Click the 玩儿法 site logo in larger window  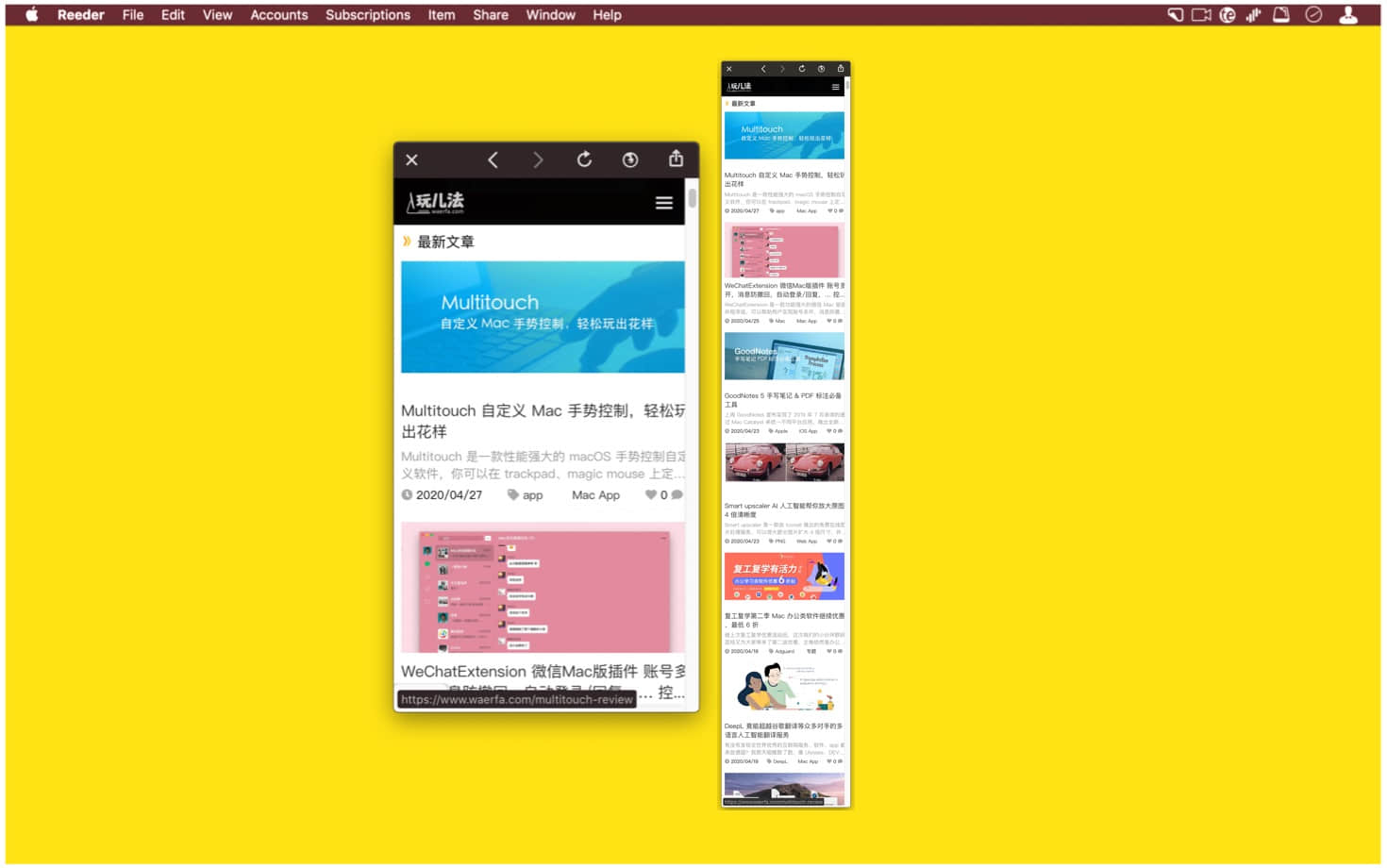click(436, 202)
